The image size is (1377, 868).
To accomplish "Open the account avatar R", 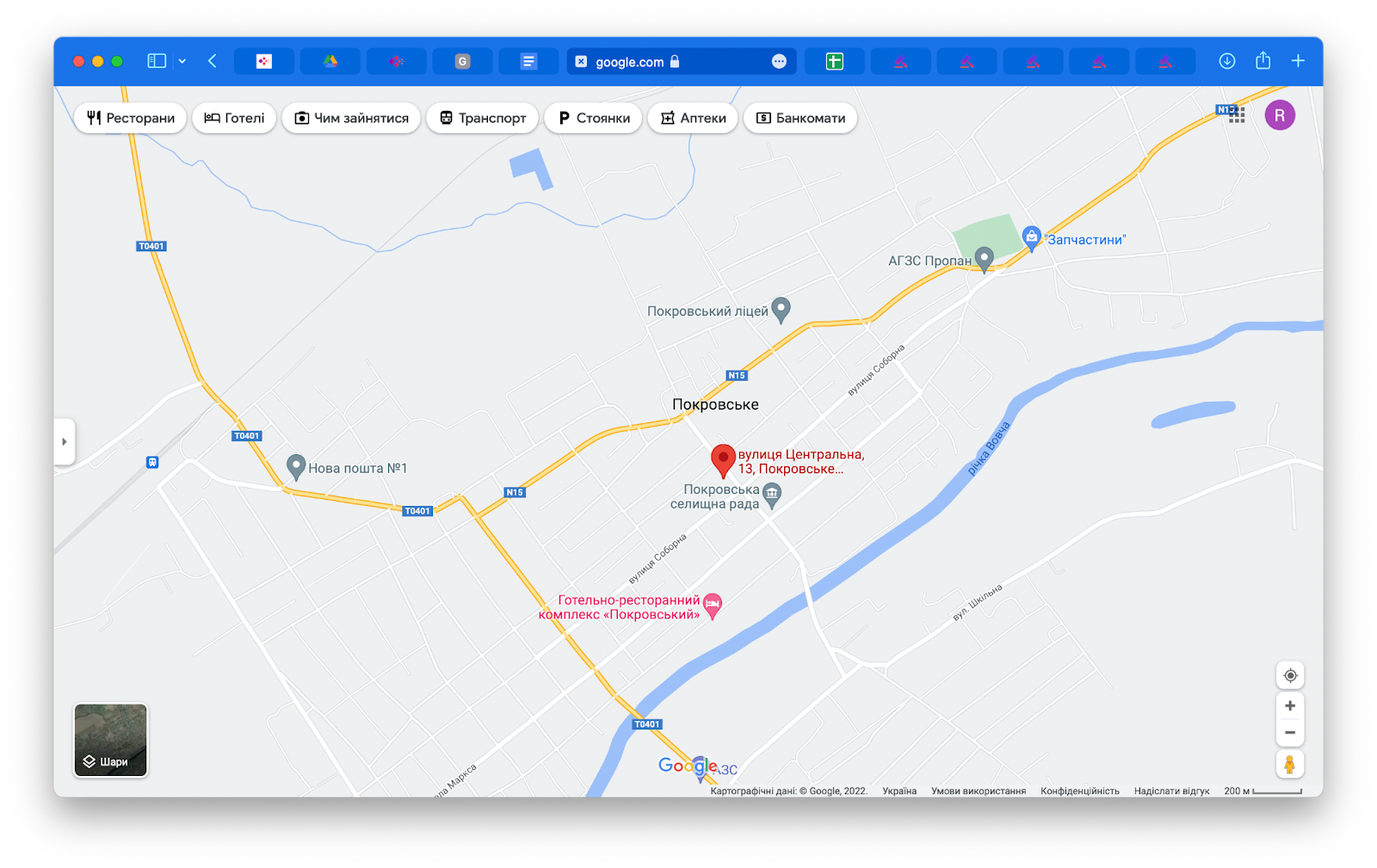I will click(x=1280, y=115).
